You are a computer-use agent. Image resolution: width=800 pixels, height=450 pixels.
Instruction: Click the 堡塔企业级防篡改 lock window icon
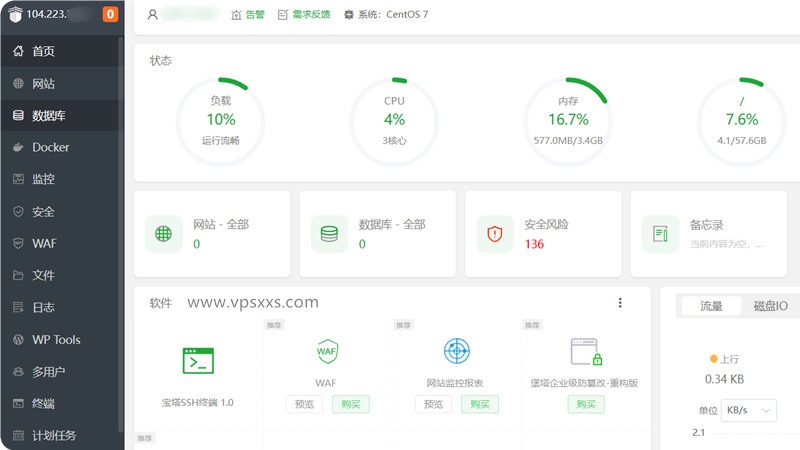(586, 352)
